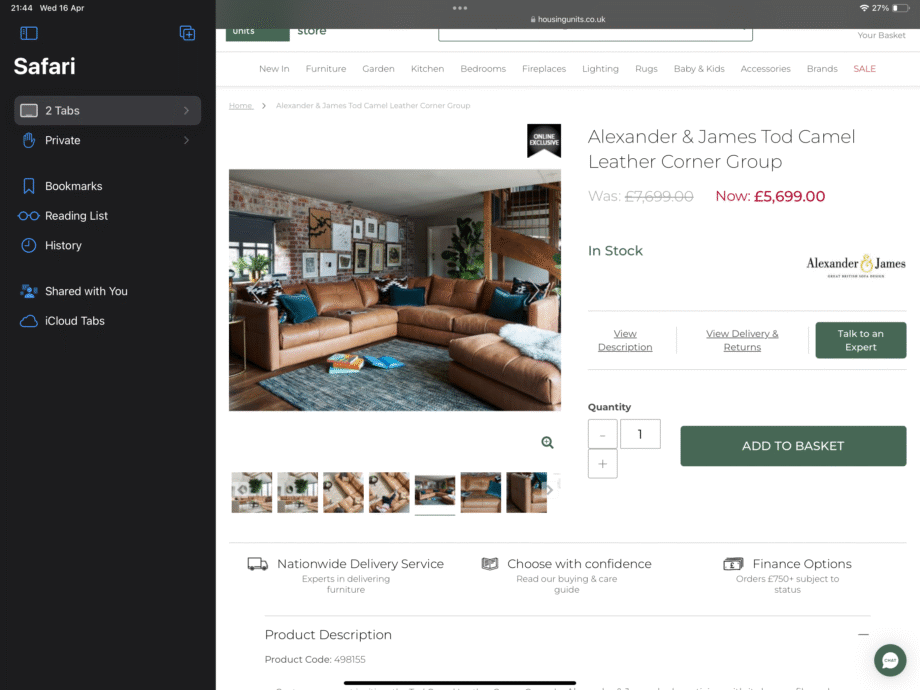
Task: Decrease quantity with minus button
Action: tap(603, 434)
